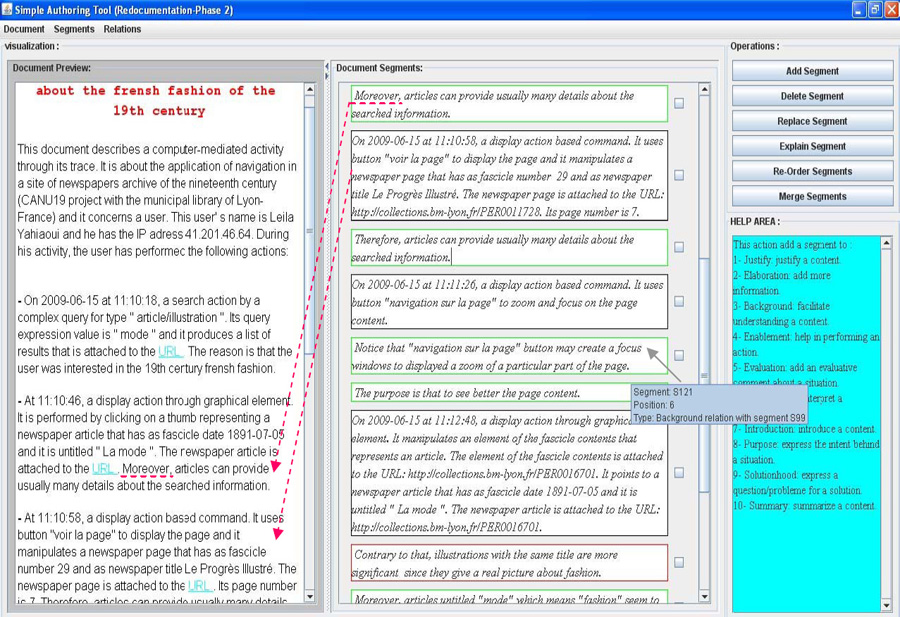The image size is (900, 617).
Task: Open the Document menu
Action: tap(24, 29)
